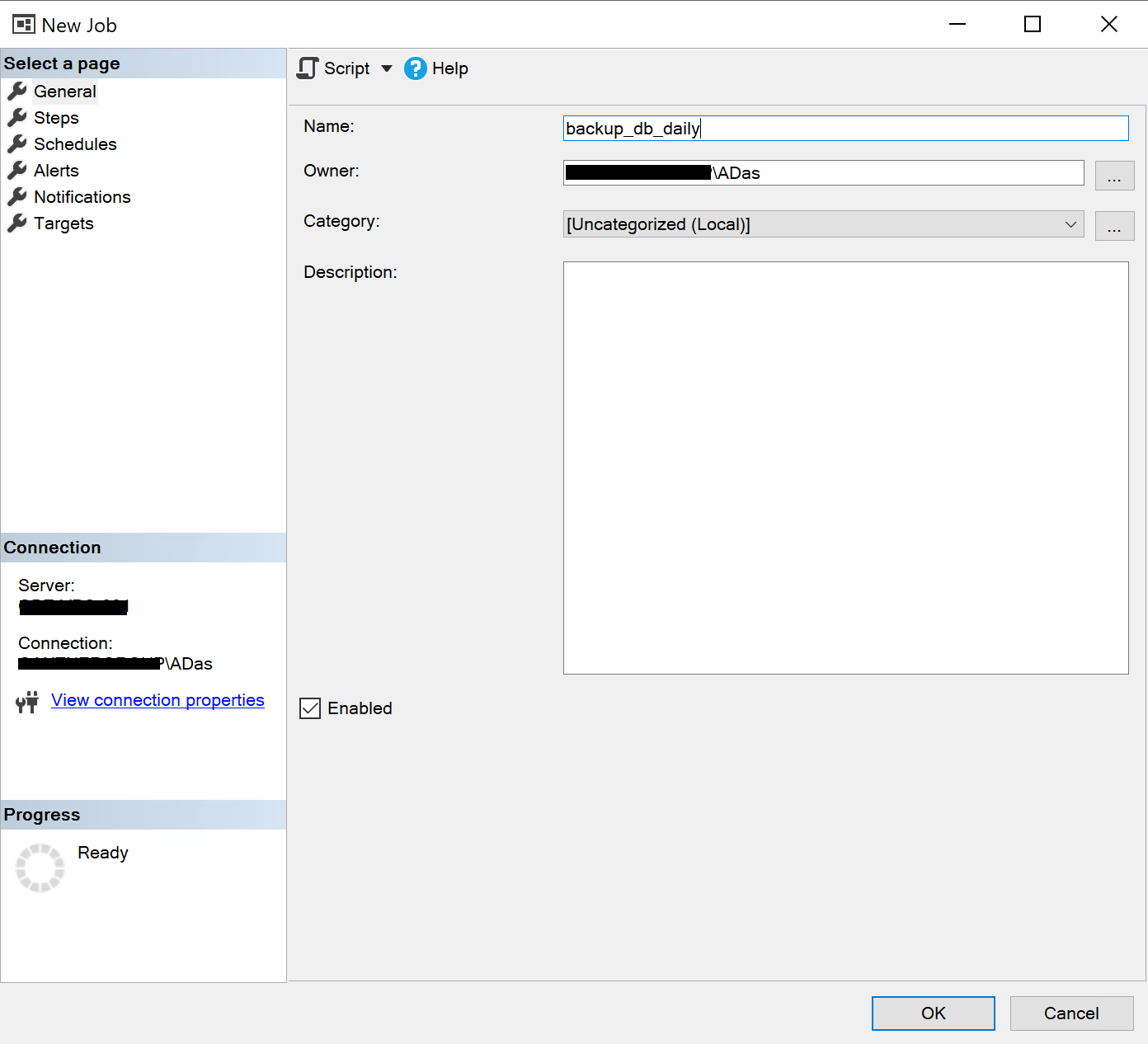Viewport: 1148px width, 1044px height.
Task: Click the Script toolbar icon
Action: 308,68
